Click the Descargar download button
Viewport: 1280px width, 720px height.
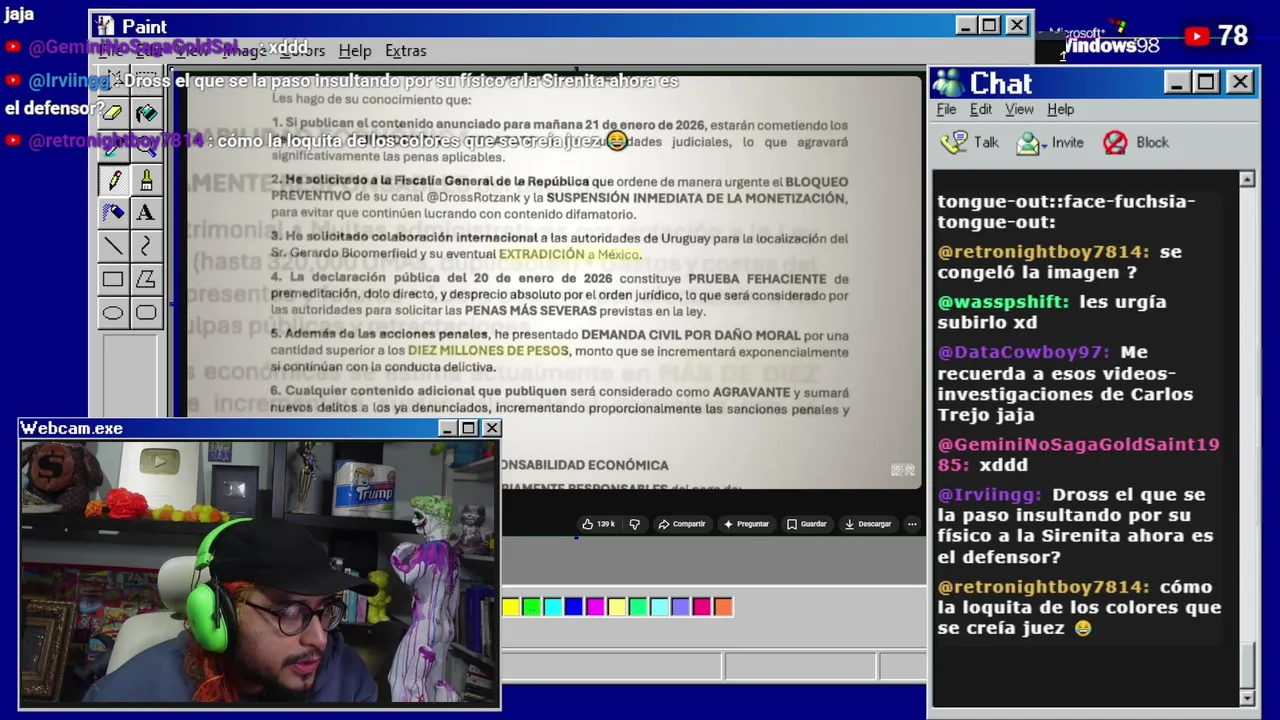867,524
